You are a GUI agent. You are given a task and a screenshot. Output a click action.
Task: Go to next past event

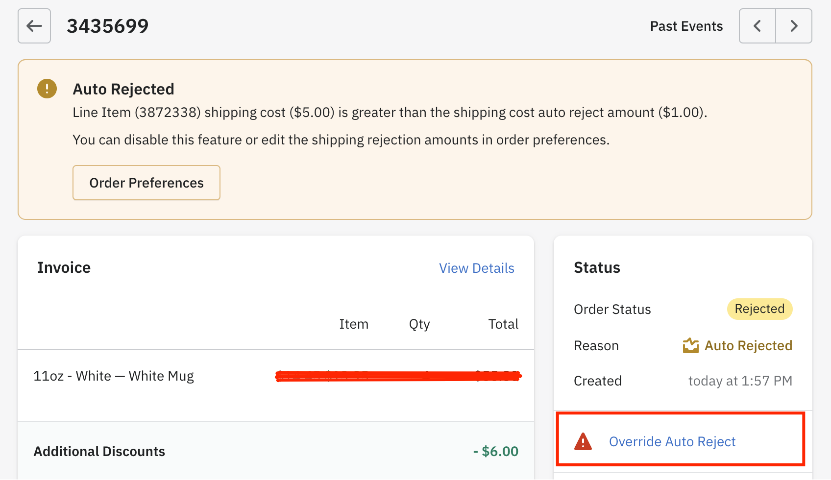794,26
